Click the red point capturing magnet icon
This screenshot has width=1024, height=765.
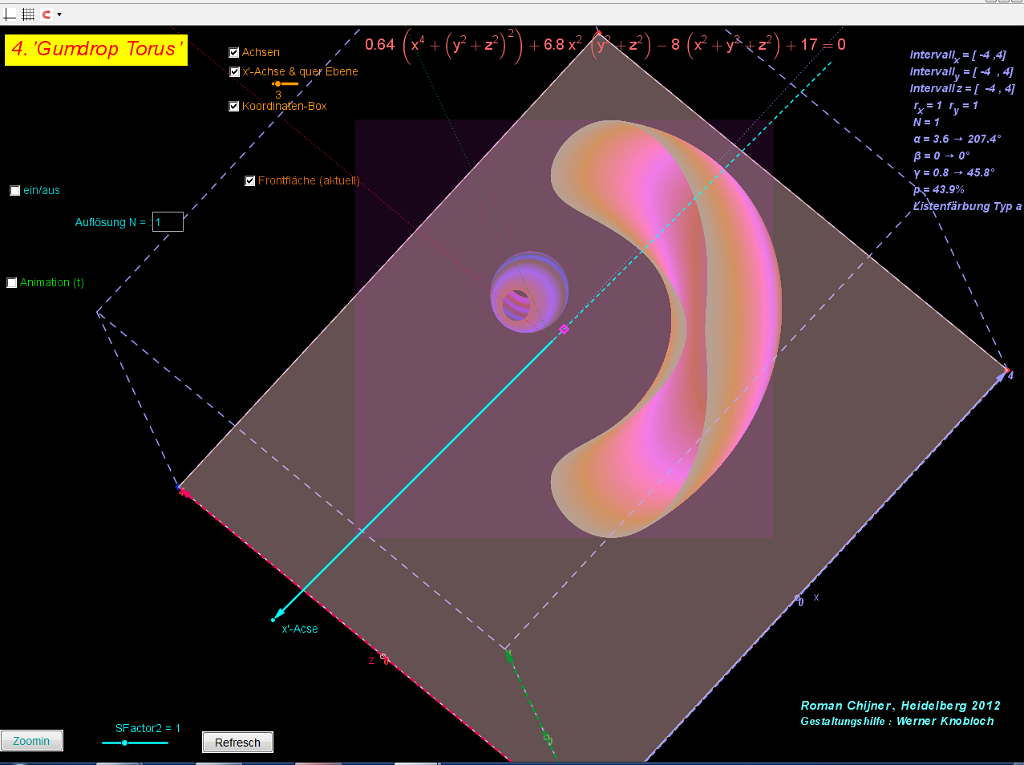(46, 14)
